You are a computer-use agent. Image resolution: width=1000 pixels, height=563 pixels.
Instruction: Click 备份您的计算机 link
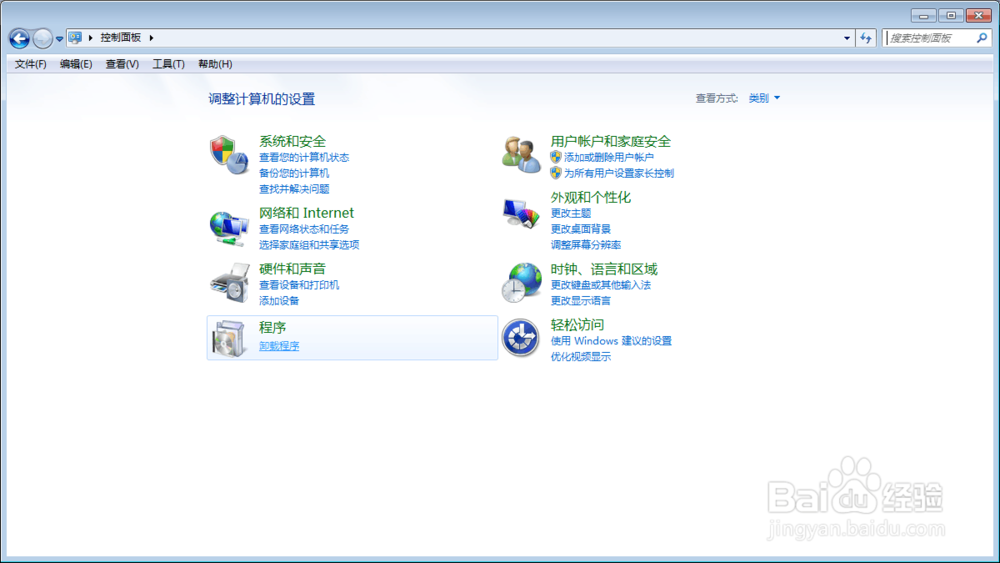coord(294,173)
